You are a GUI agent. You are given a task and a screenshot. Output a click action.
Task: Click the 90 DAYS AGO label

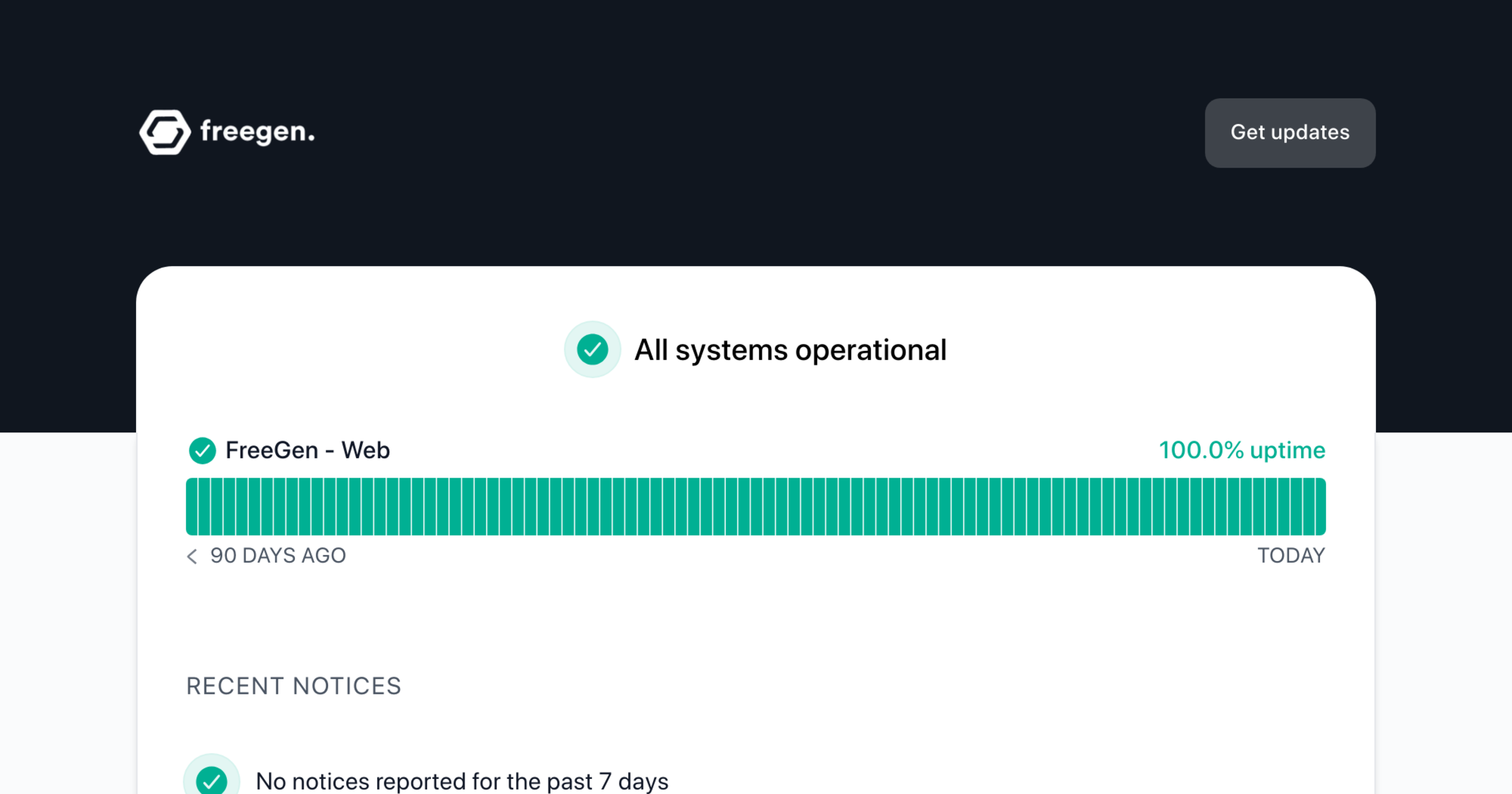pos(278,556)
